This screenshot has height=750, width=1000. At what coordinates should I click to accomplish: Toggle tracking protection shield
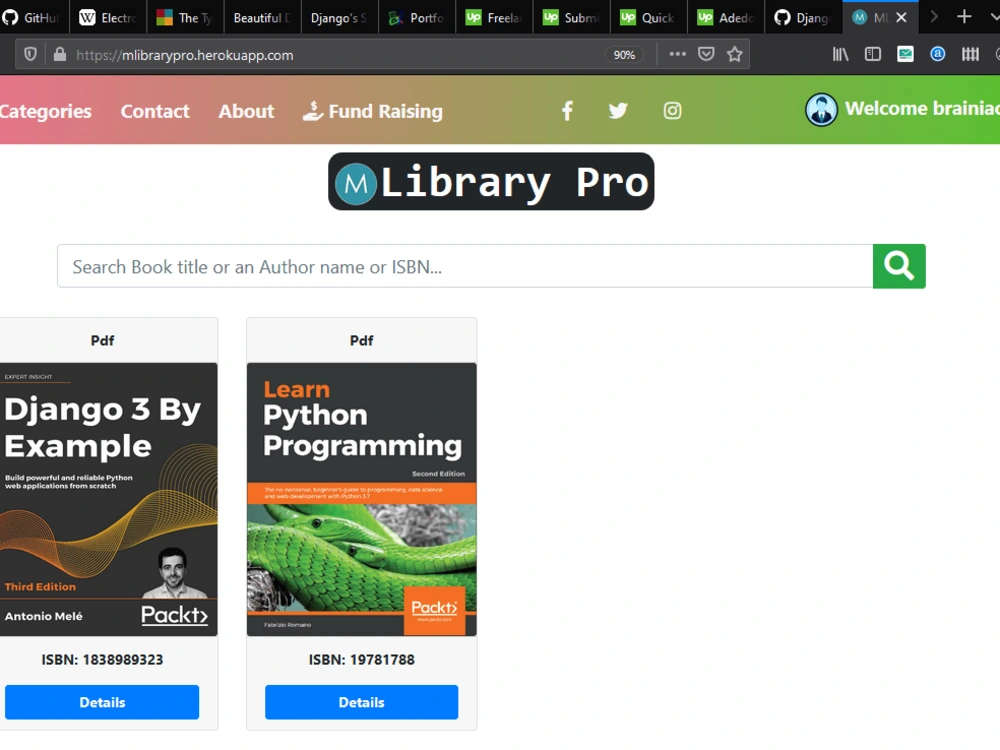[x=30, y=54]
